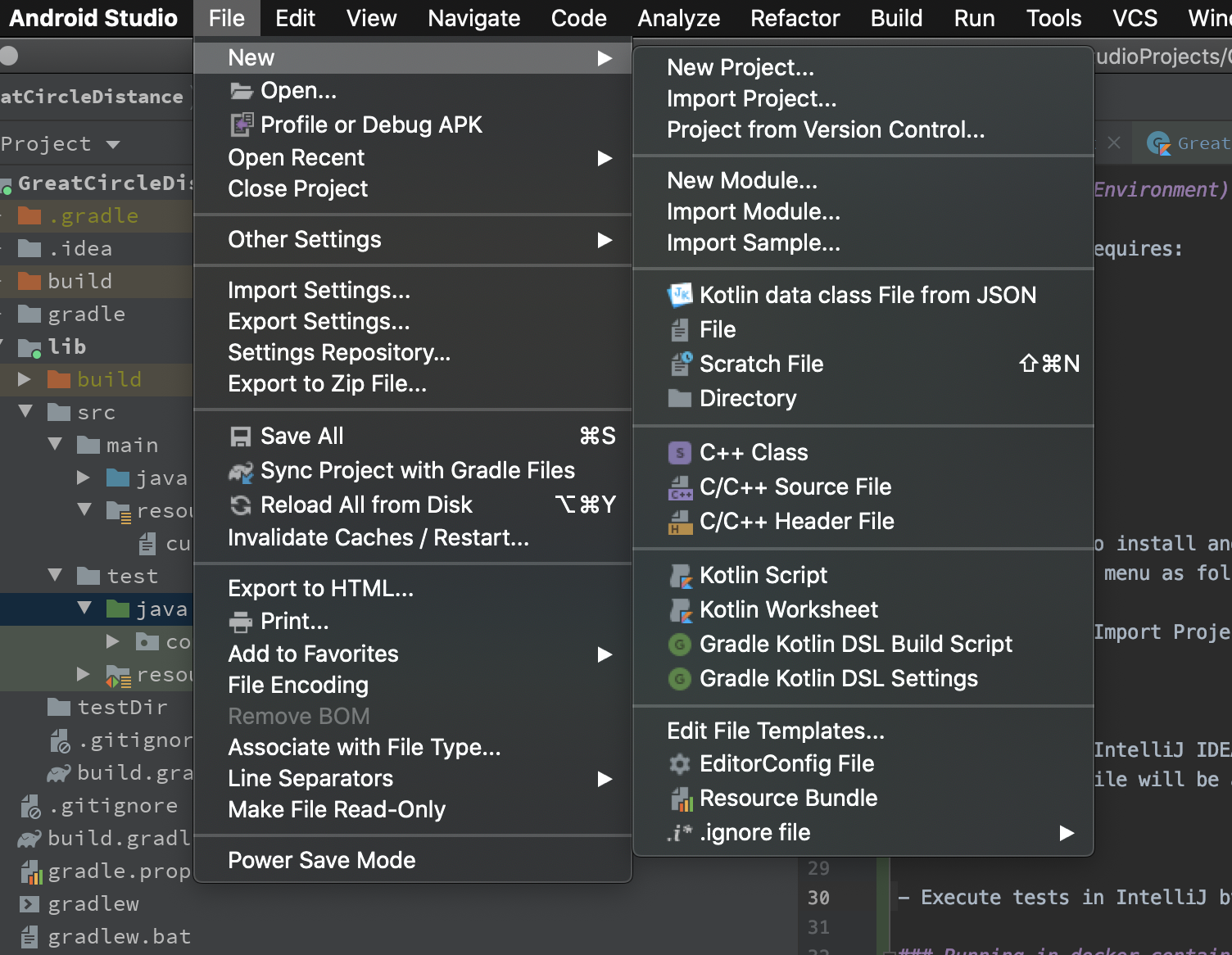Viewport: 1232px width, 955px height.
Task: Open the Project view dropdown
Action: (113, 145)
